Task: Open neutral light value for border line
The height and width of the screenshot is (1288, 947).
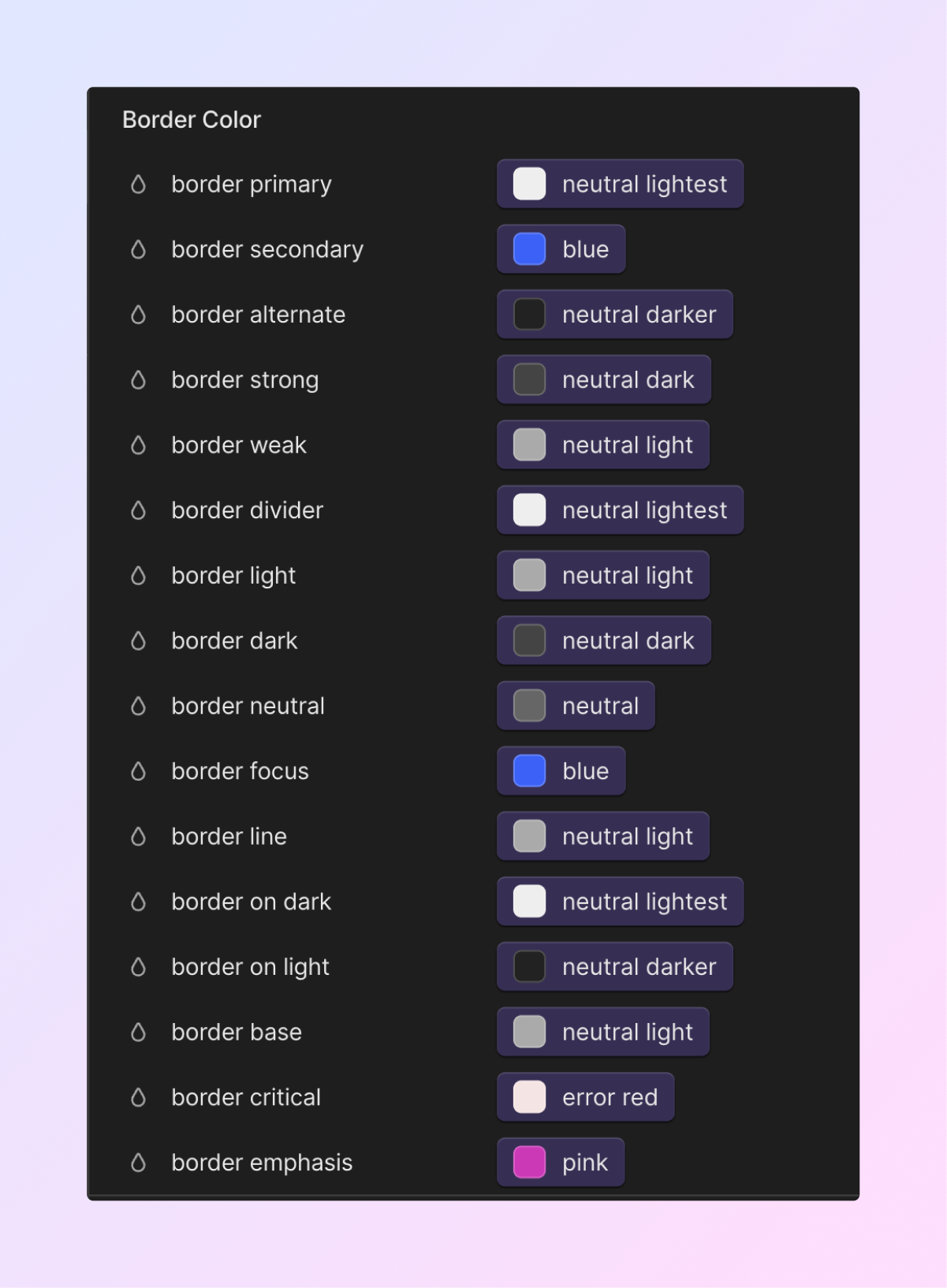Action: coord(603,836)
